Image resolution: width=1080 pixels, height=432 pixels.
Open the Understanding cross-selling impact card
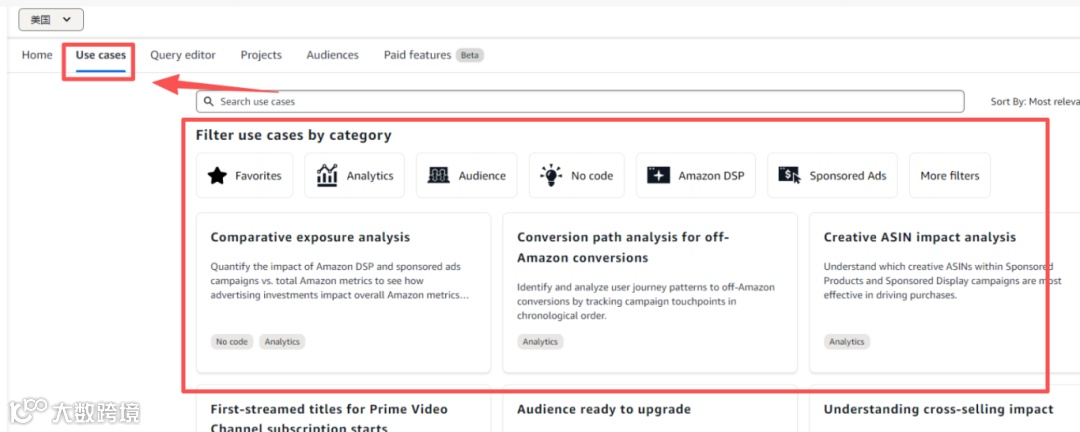(x=944, y=409)
